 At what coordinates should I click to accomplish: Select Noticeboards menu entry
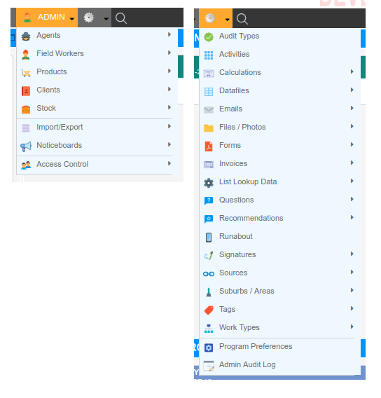(59, 145)
